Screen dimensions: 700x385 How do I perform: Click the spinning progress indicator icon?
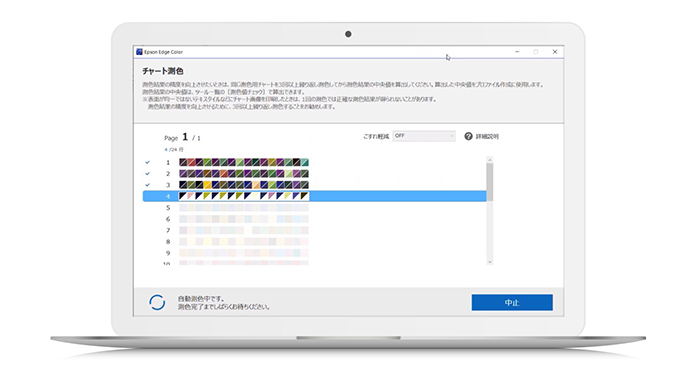(x=157, y=302)
